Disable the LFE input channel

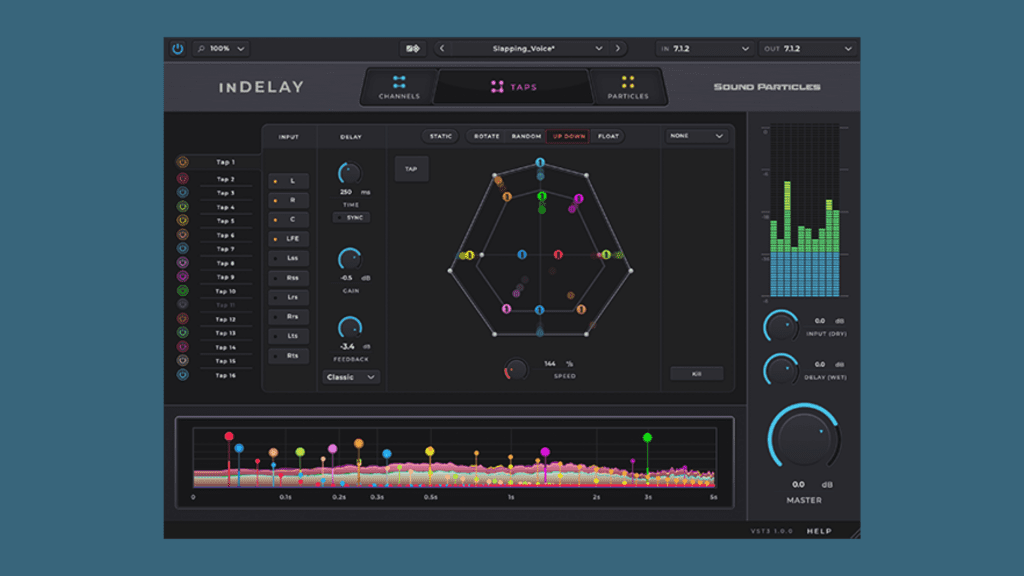289,239
